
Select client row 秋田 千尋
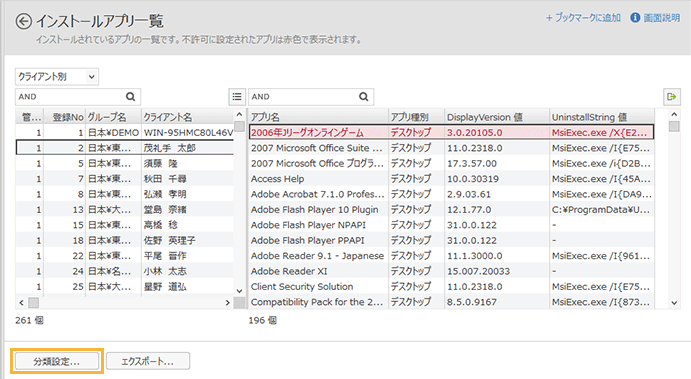click(x=125, y=179)
